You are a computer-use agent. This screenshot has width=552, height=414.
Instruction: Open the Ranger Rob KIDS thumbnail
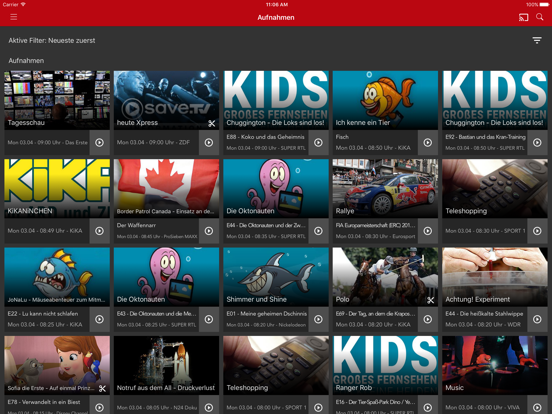[x=385, y=365]
